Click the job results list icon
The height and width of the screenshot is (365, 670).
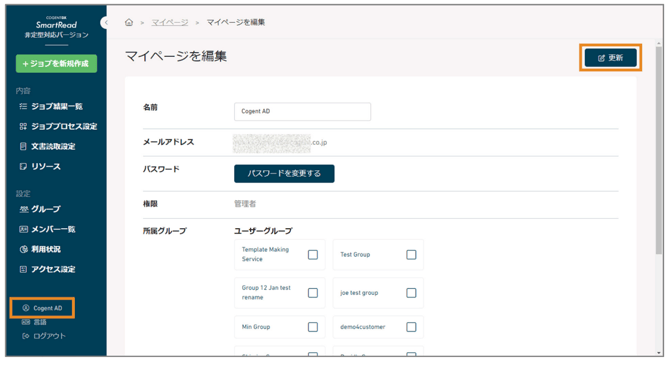(23, 106)
